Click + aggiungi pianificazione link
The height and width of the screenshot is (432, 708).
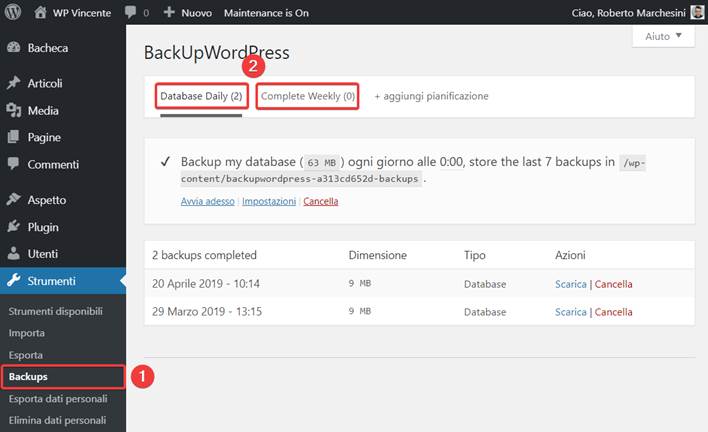point(431,96)
